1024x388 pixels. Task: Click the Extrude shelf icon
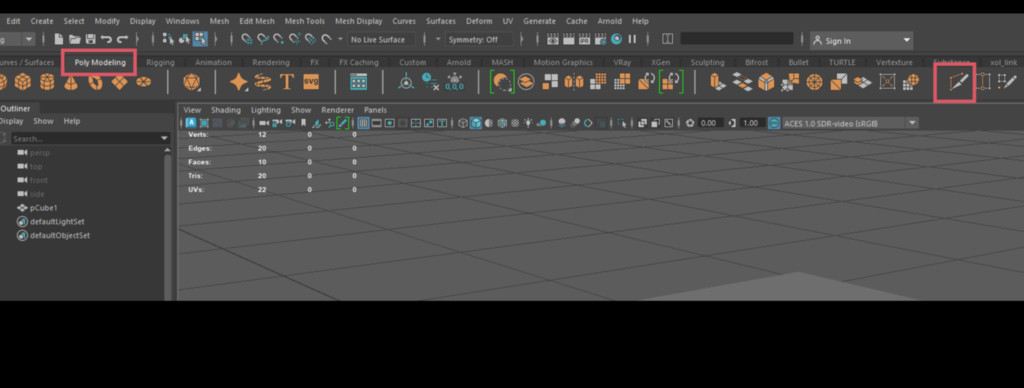coord(717,82)
